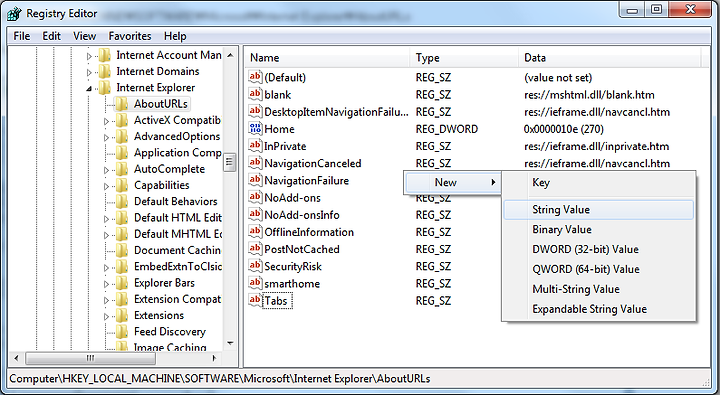Open the Favorites menu

130,36
